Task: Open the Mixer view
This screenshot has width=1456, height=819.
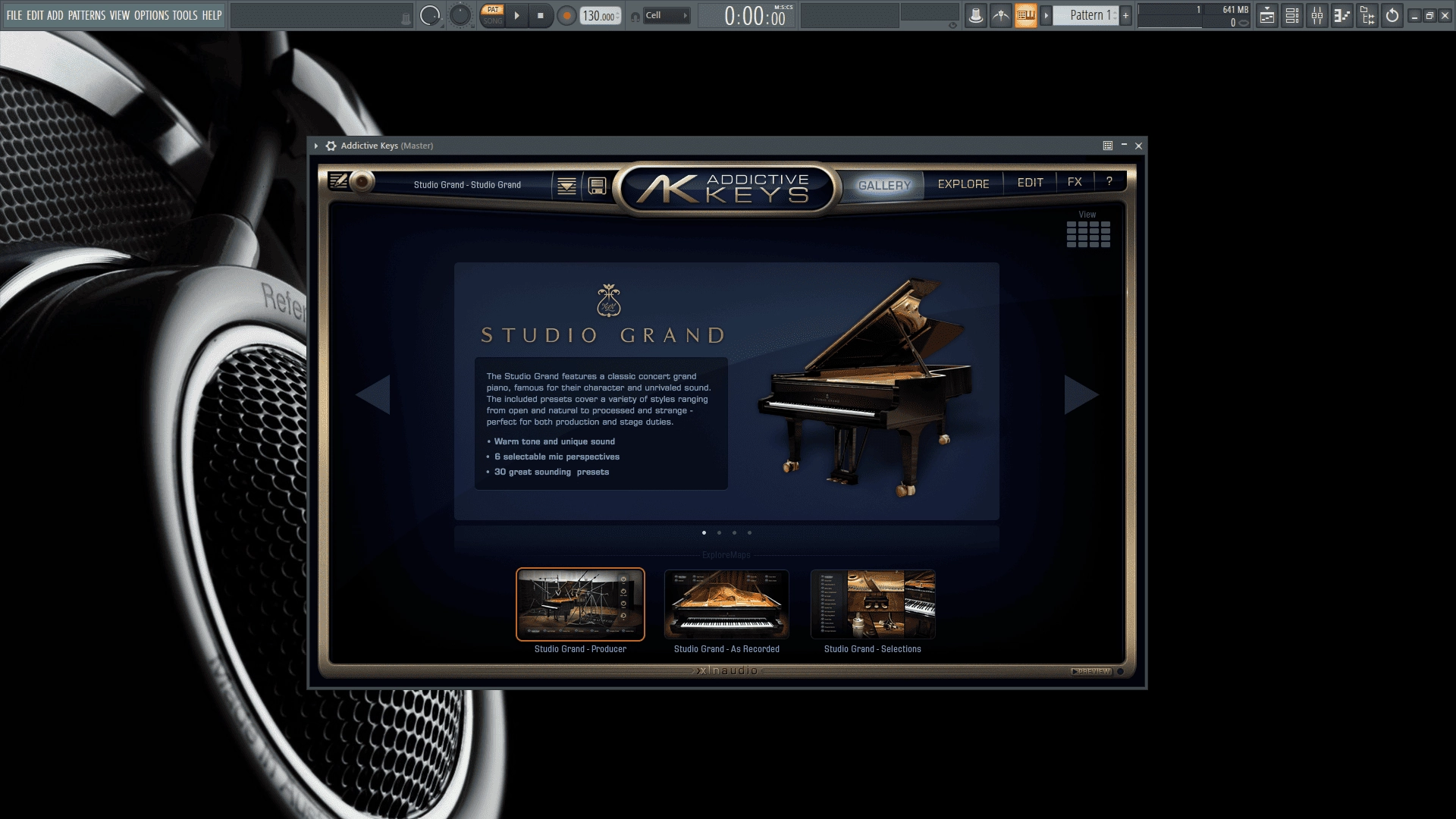Action: (1317, 15)
